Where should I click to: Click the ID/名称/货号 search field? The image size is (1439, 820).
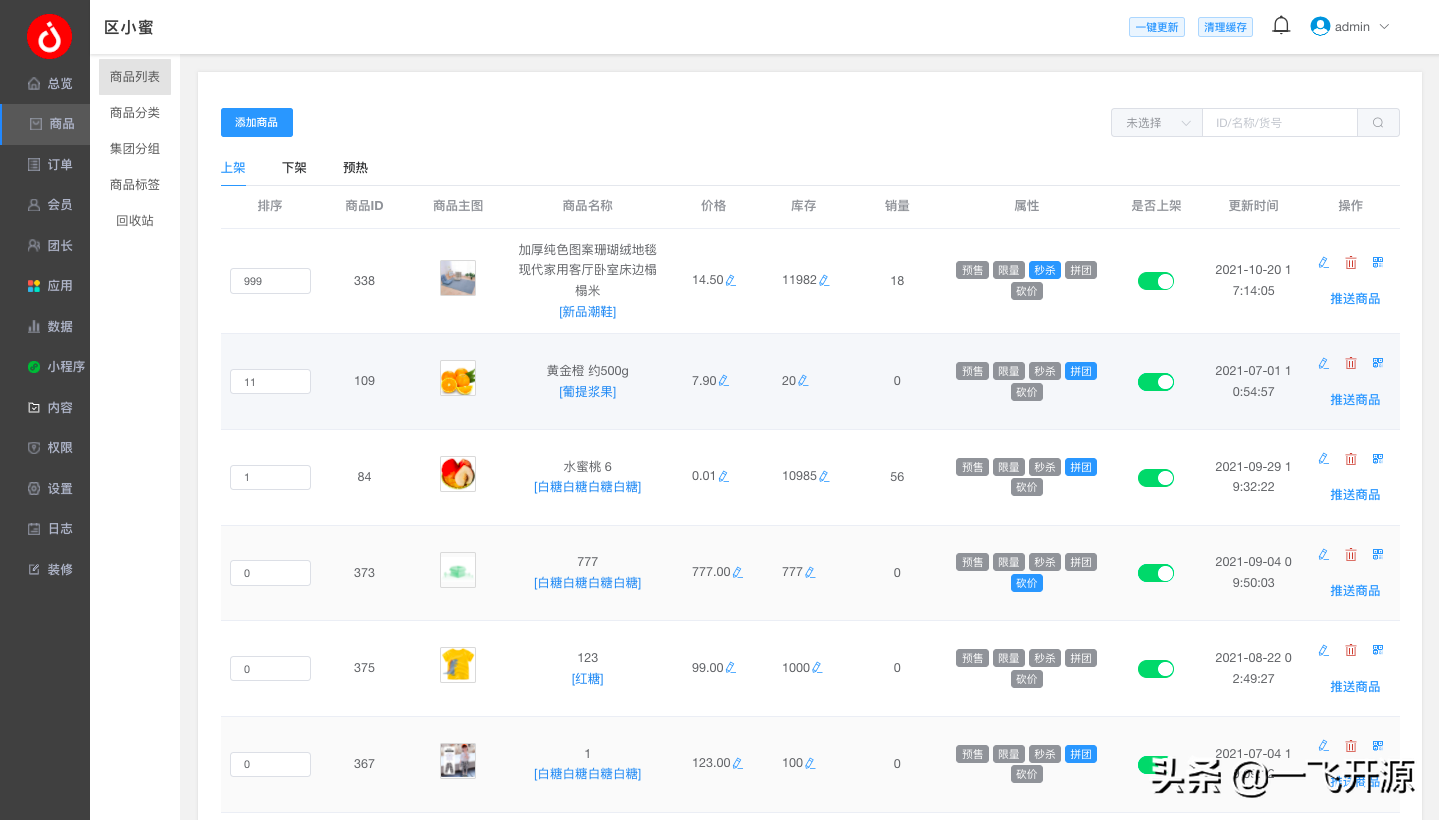(1280, 123)
